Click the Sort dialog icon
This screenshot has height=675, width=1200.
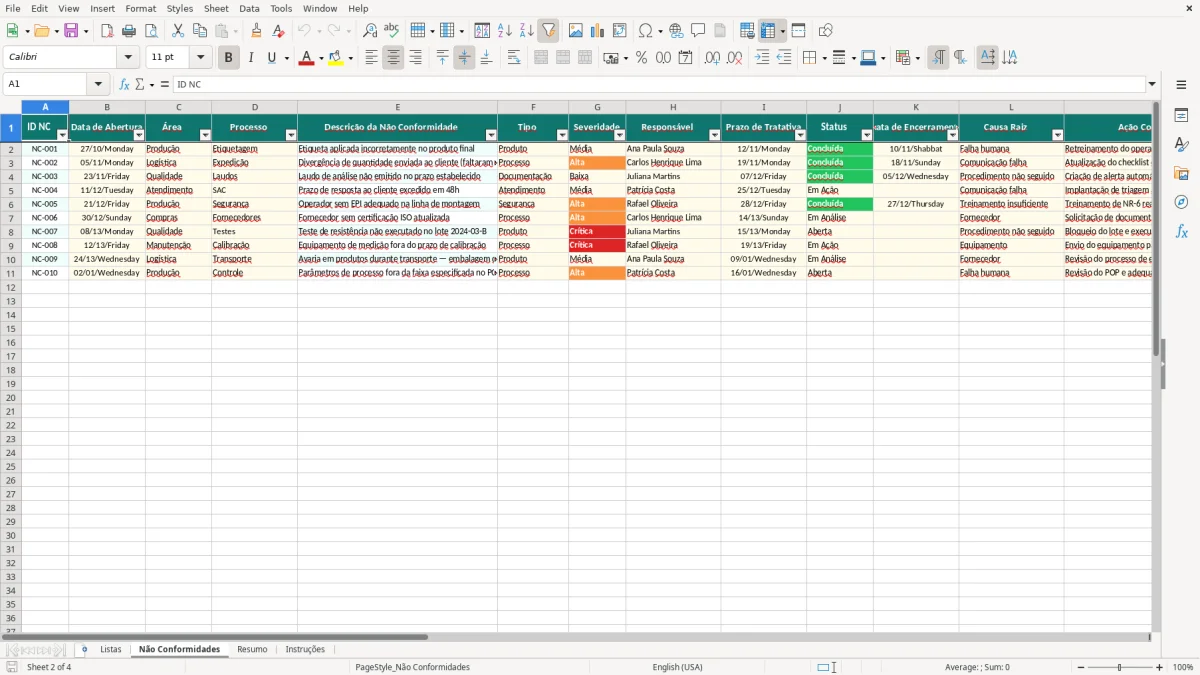(x=482, y=31)
